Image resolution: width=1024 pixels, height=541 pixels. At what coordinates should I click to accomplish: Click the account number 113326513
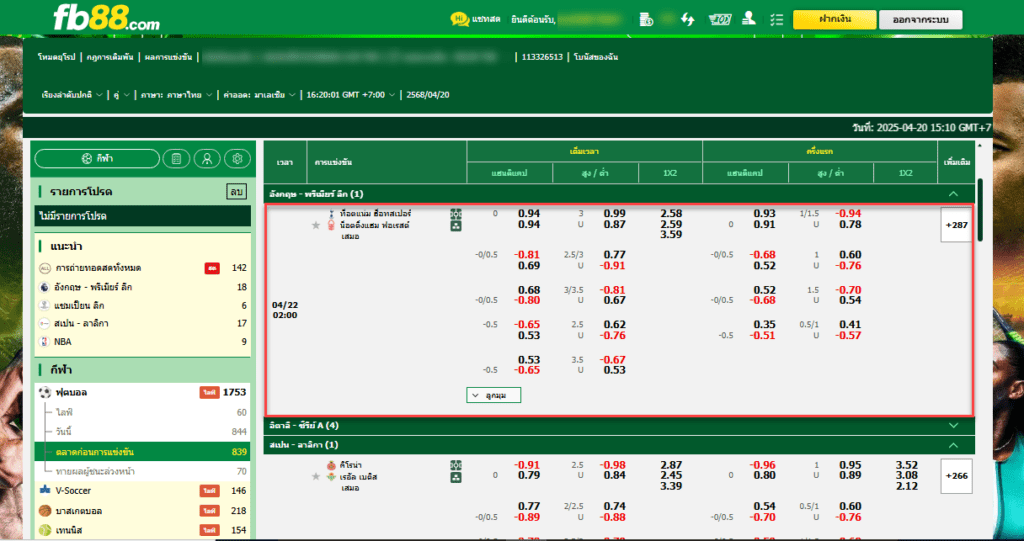coord(542,57)
